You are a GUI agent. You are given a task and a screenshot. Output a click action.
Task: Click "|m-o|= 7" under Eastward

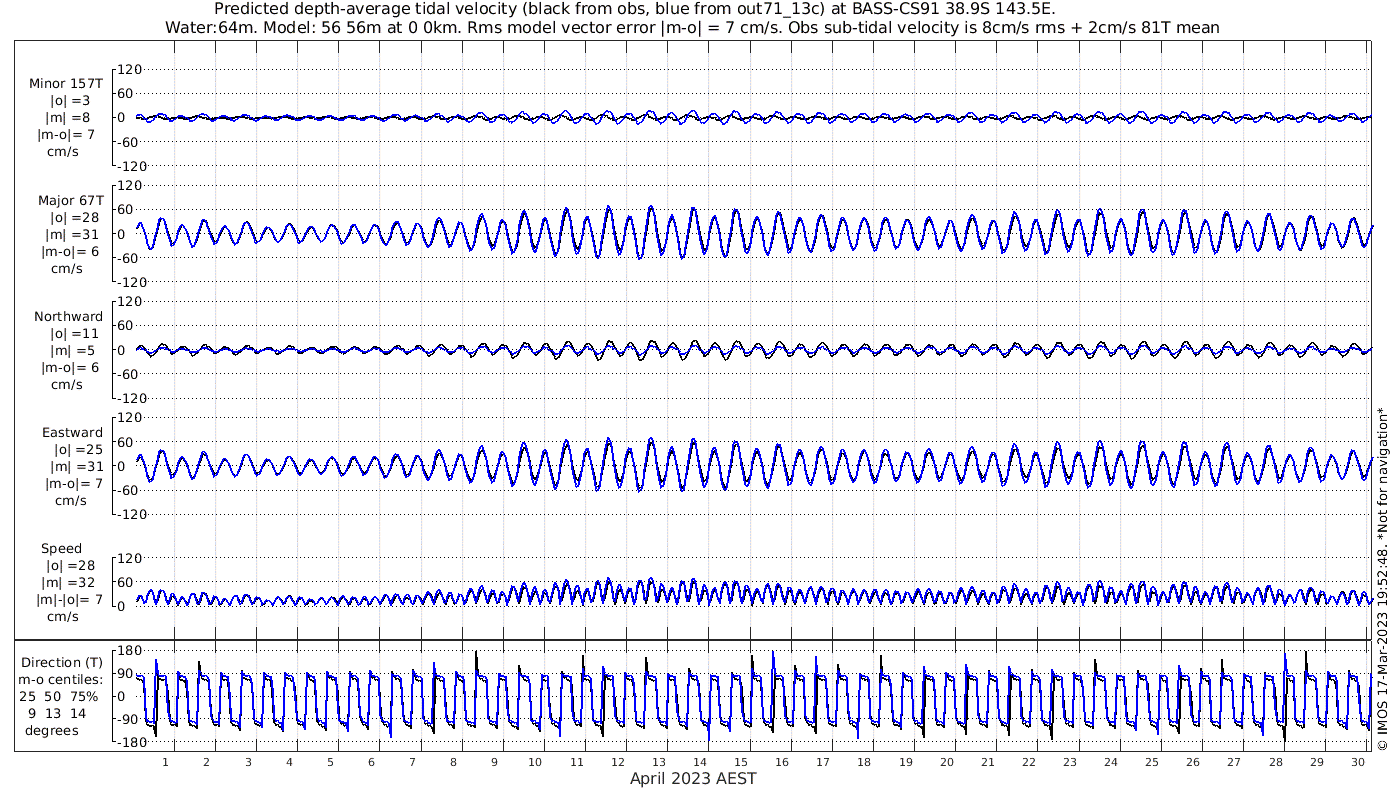74,483
